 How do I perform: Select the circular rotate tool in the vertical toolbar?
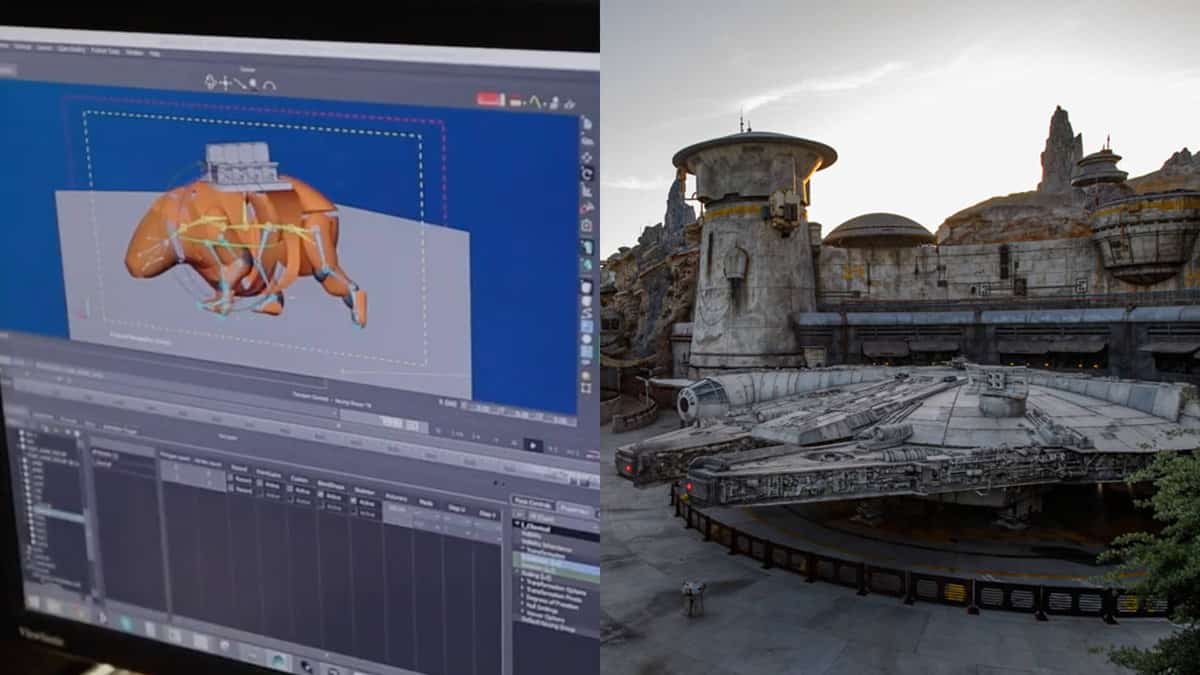[x=589, y=173]
